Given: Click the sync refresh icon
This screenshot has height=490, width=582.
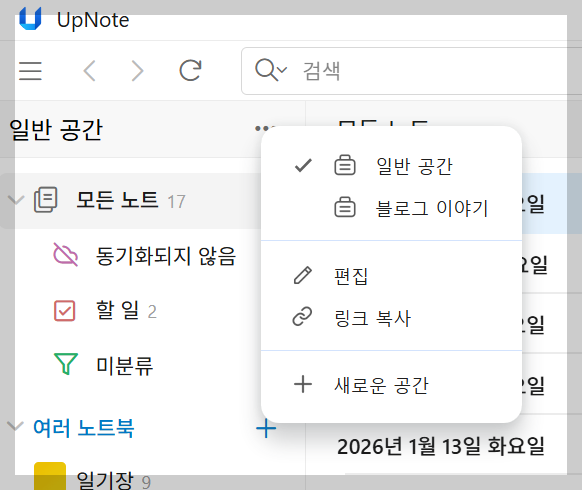Looking at the screenshot, I should click(x=190, y=71).
